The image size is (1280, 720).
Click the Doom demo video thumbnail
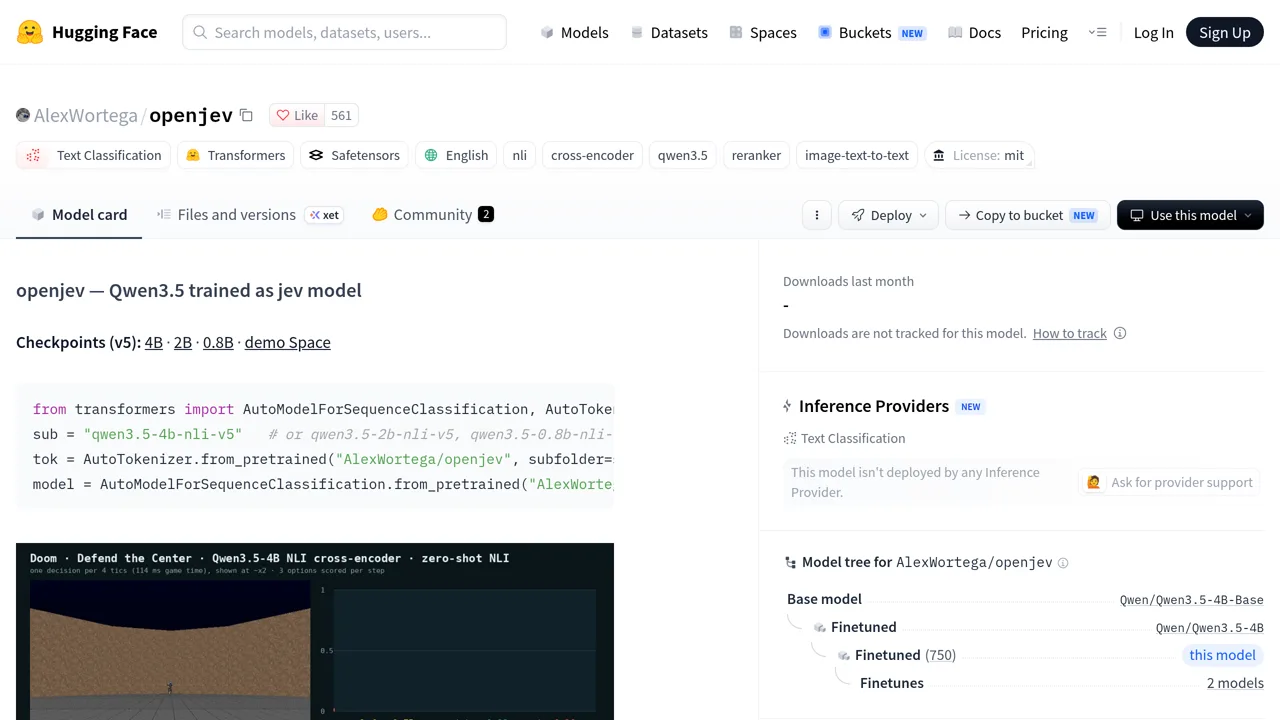point(315,631)
